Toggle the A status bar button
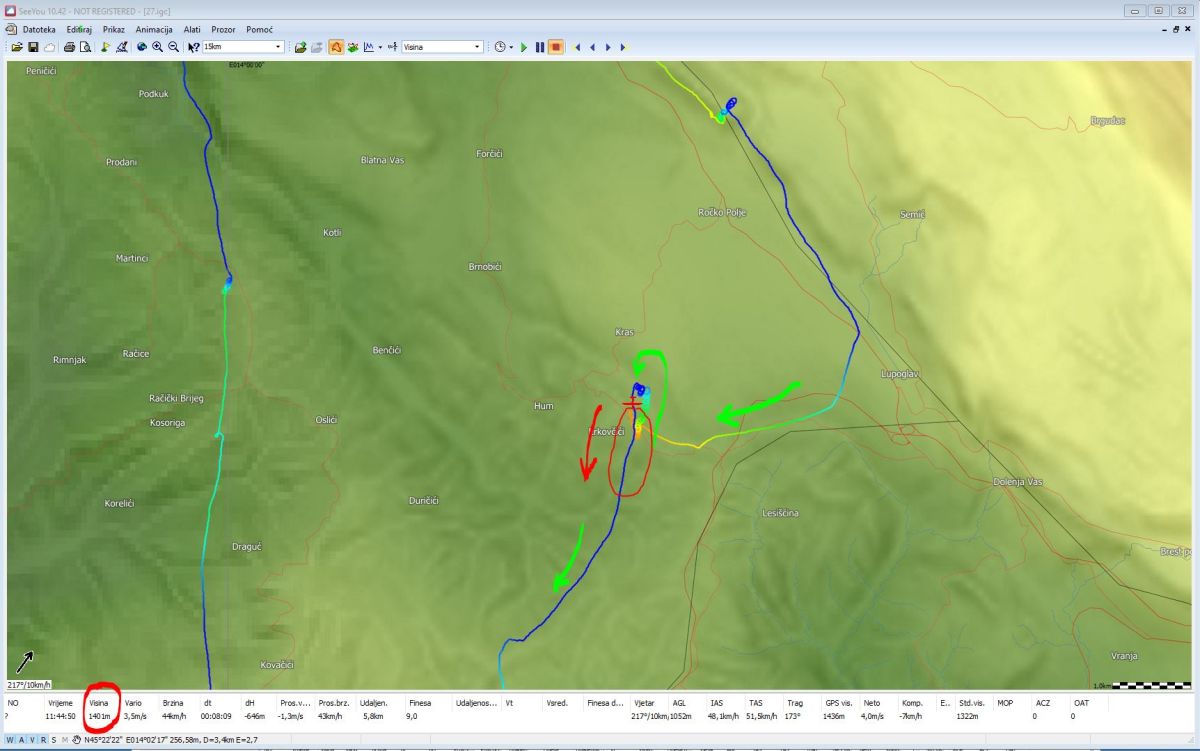The image size is (1200, 751). pyautogui.click(x=21, y=740)
